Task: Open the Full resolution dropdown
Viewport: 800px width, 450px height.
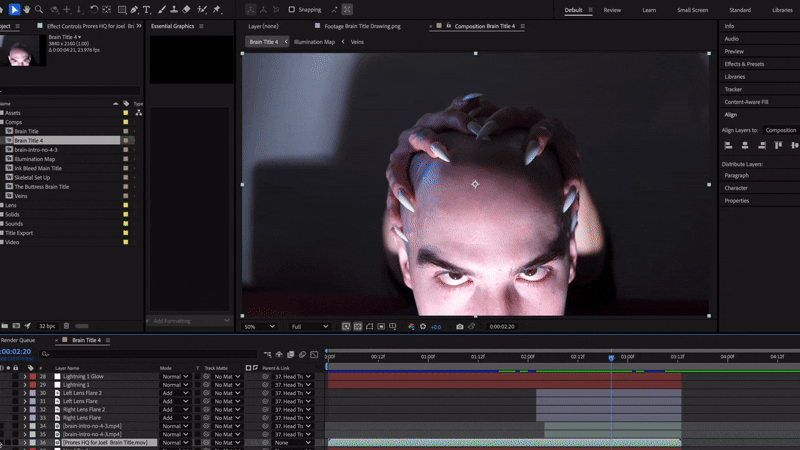Action: 309,326
